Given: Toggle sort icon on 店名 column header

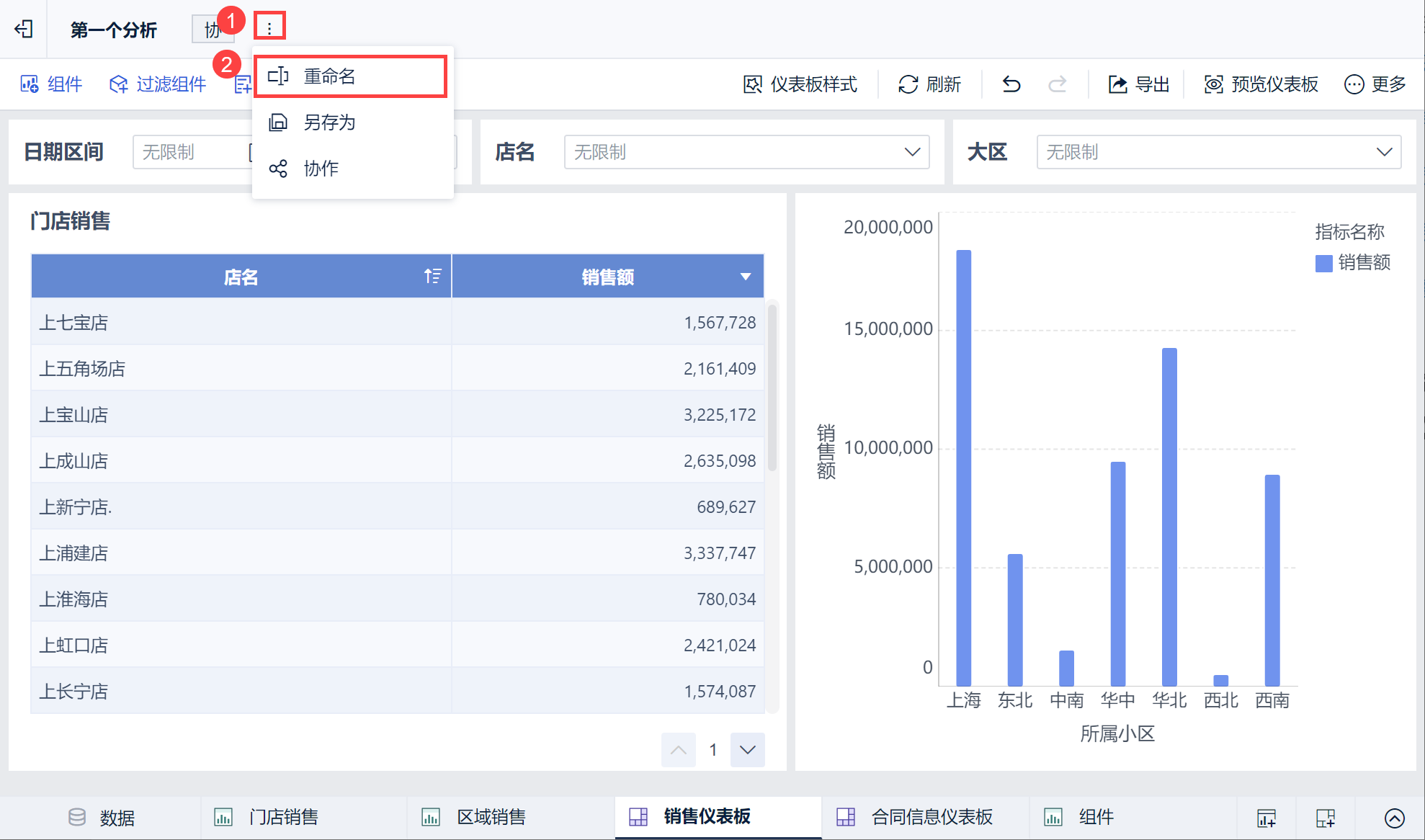Looking at the screenshot, I should (x=432, y=276).
